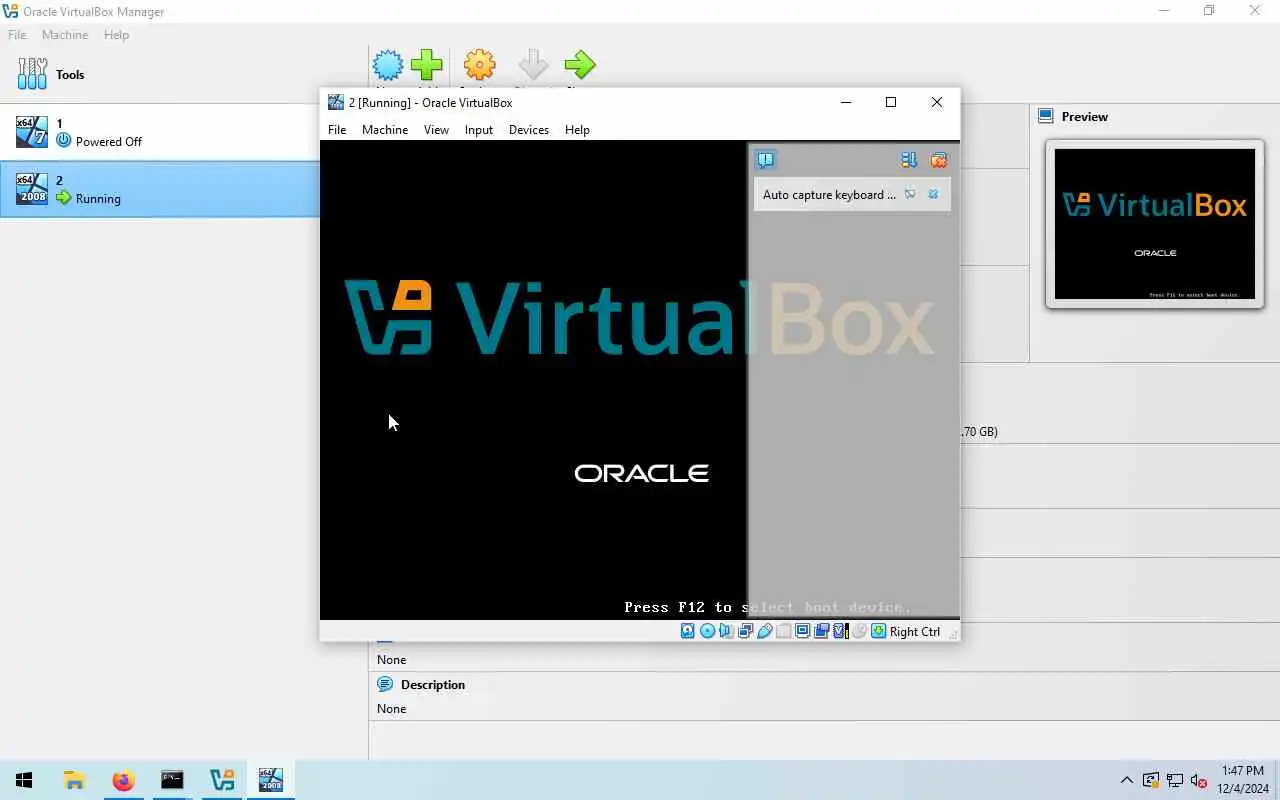Open Firefox from the taskbar
This screenshot has height=800, width=1280.
[123, 780]
